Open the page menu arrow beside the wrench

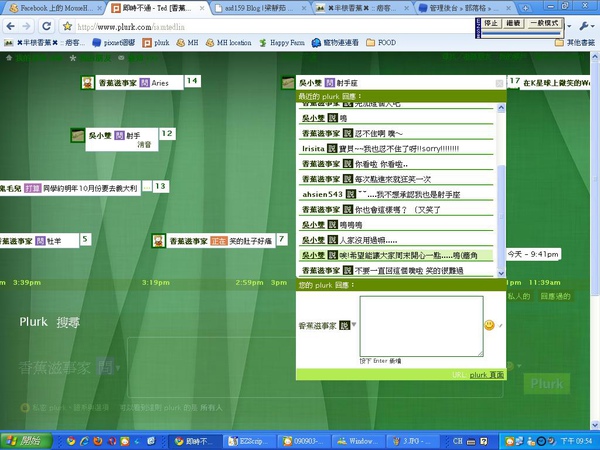pyautogui.click(x=569, y=26)
